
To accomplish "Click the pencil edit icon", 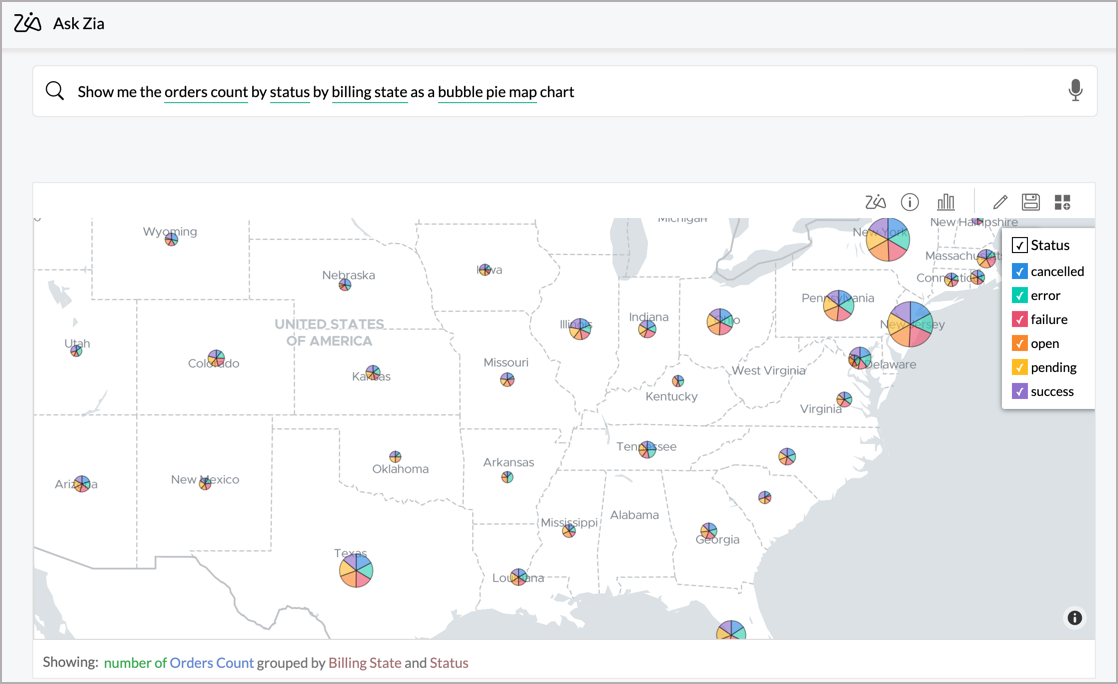I will (x=999, y=202).
